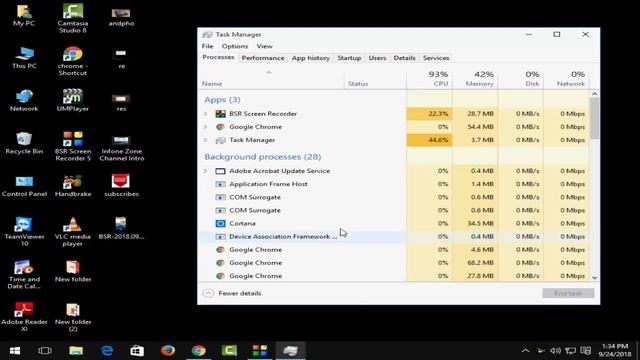Open Firefox from the taskbar
Viewport: 640px width, 360px height.
(168, 351)
